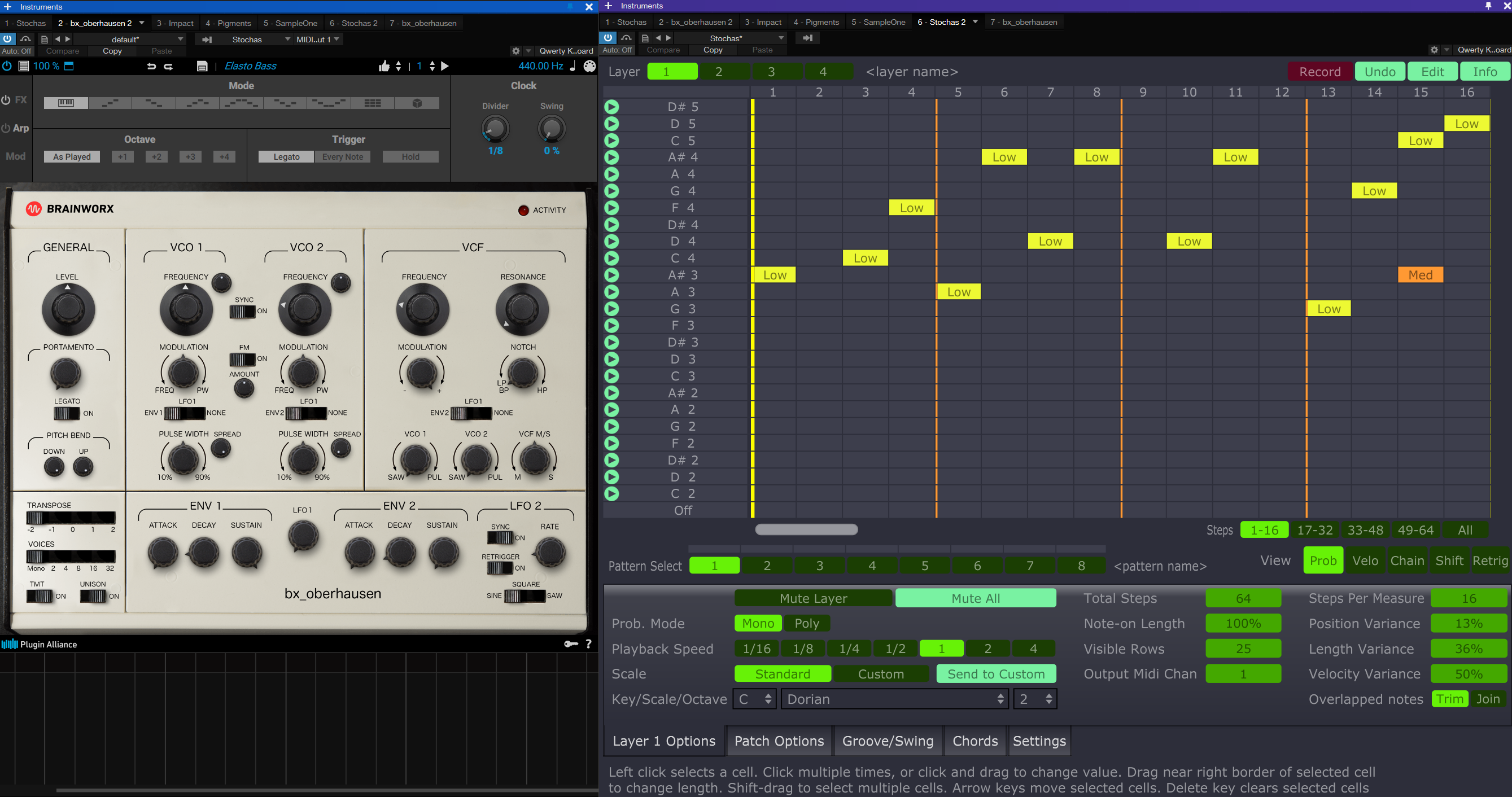Switch to 3 - Impact tab in right window
This screenshot has width=1512, height=797.
763,21
